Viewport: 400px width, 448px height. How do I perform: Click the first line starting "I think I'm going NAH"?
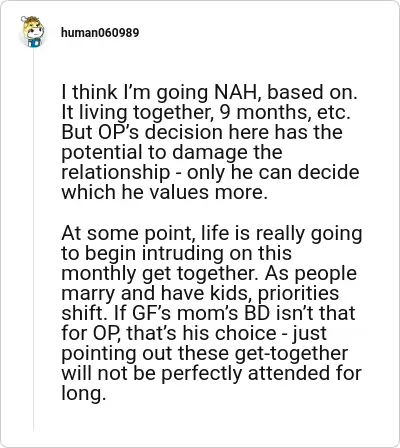(x=209, y=92)
